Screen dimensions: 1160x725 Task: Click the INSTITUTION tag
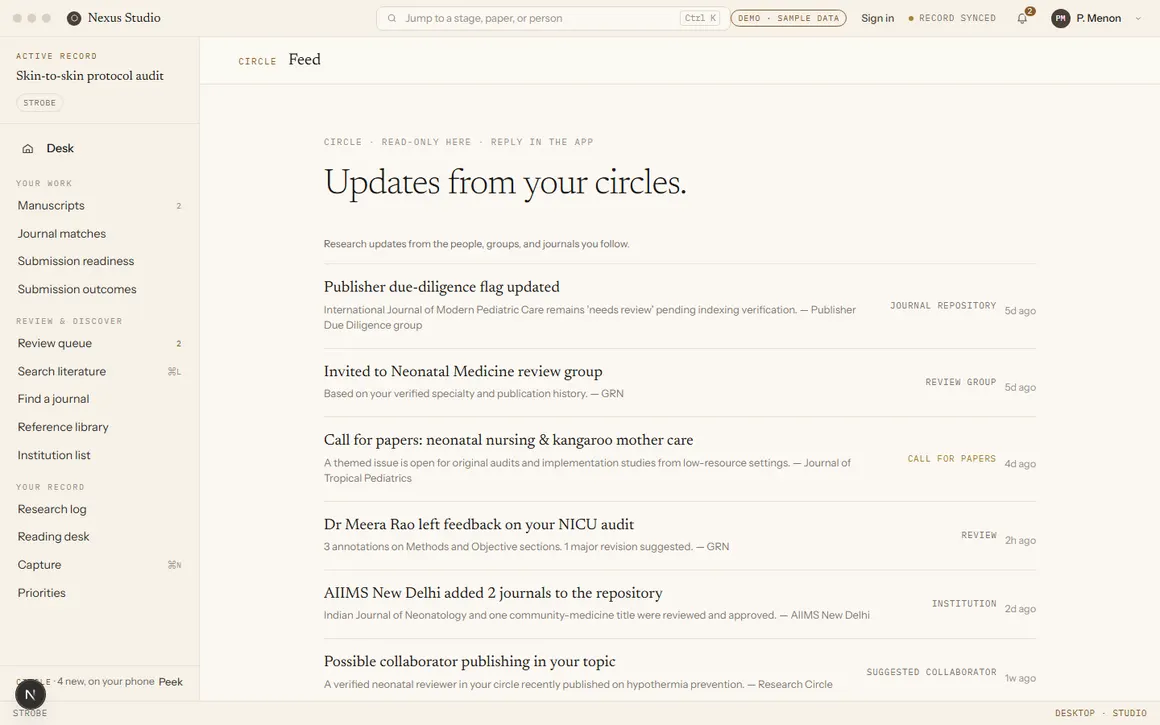(x=964, y=604)
